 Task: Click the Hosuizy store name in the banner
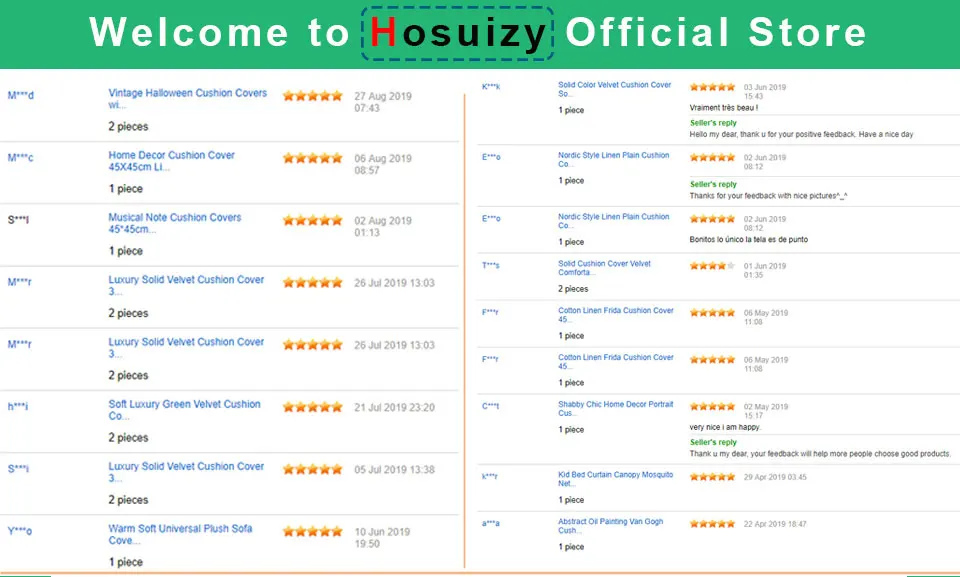coord(457,33)
